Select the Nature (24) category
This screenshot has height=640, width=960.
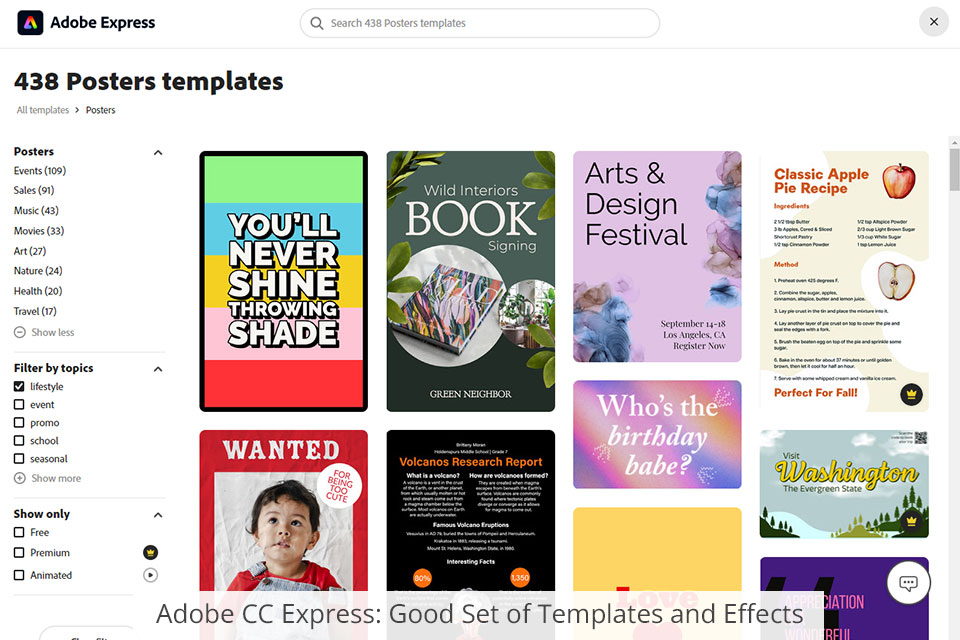point(38,271)
